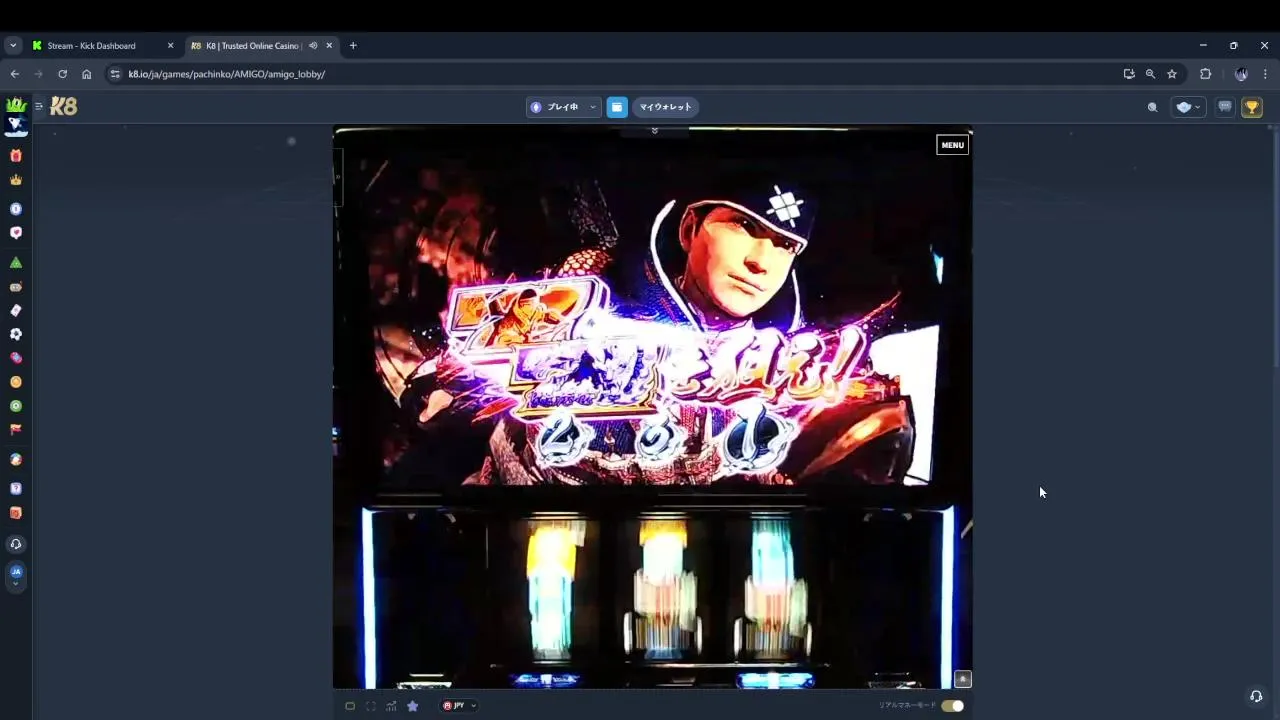The height and width of the screenshot is (720, 1280).
Task: Click the headset support icon in sidebar
Action: 16,544
